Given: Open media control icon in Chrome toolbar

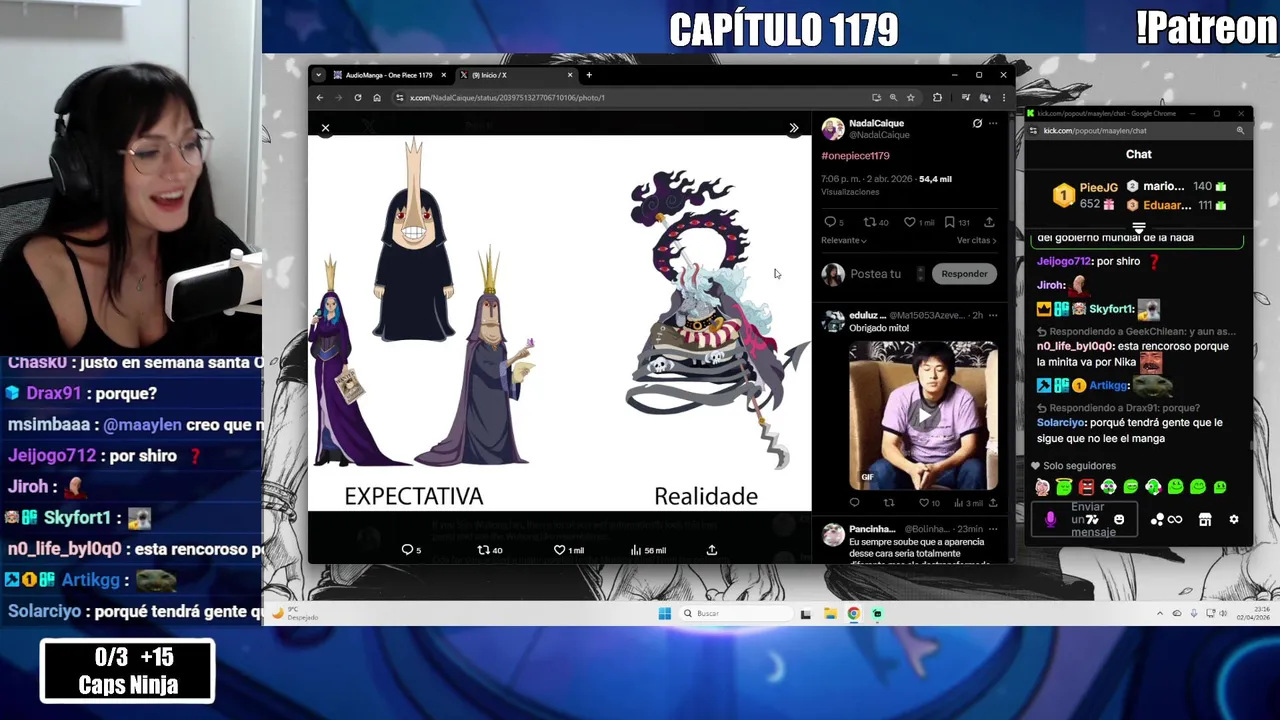Looking at the screenshot, I should (x=965, y=98).
